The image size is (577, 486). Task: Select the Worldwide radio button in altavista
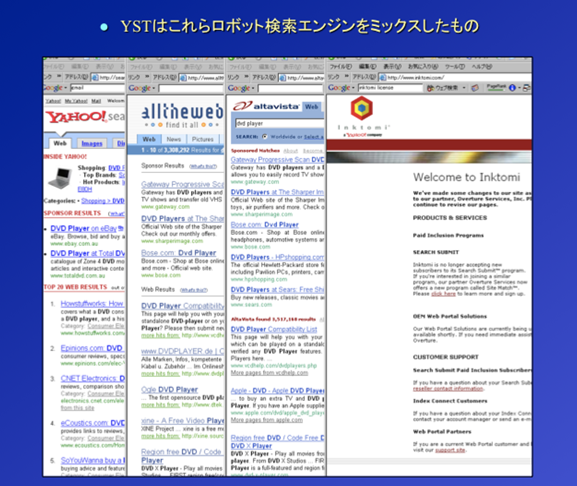pyautogui.click(x=265, y=136)
